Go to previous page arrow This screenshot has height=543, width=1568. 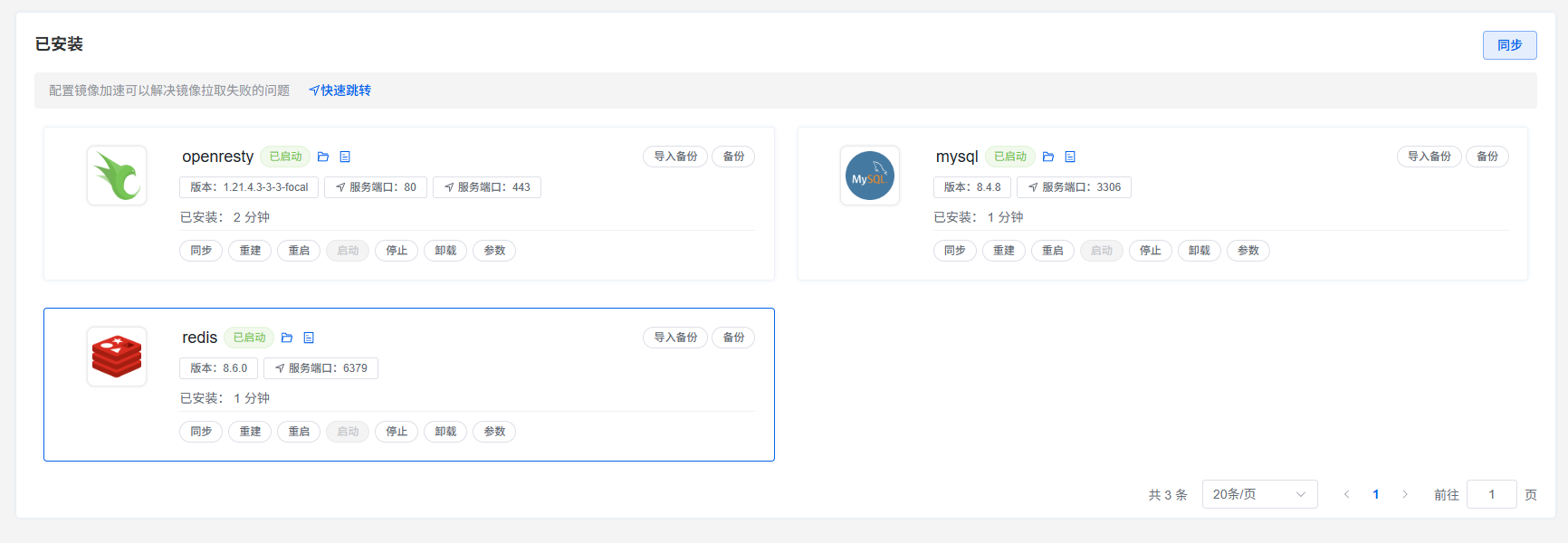point(1346,494)
